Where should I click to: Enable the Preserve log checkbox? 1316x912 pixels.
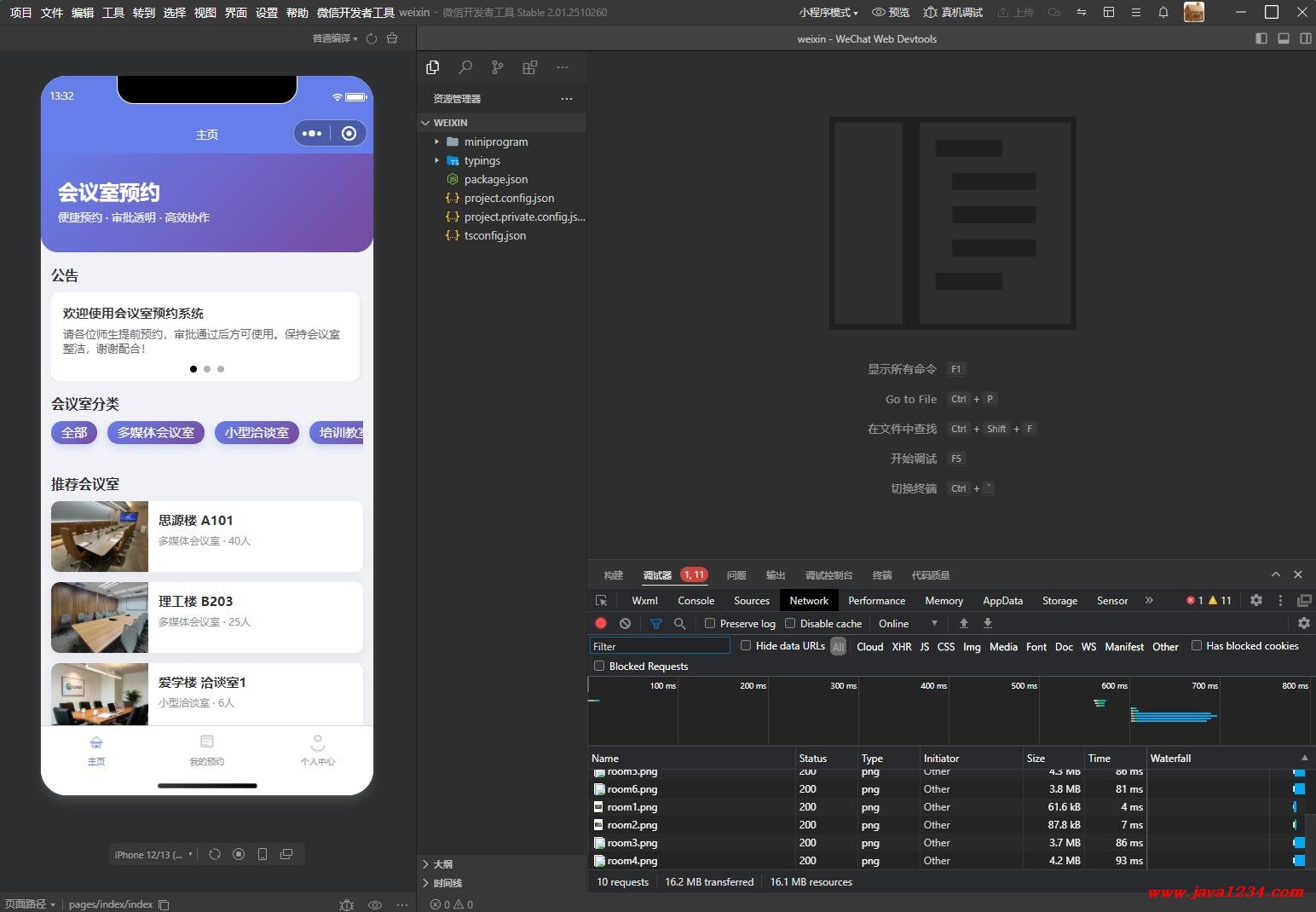pos(710,623)
